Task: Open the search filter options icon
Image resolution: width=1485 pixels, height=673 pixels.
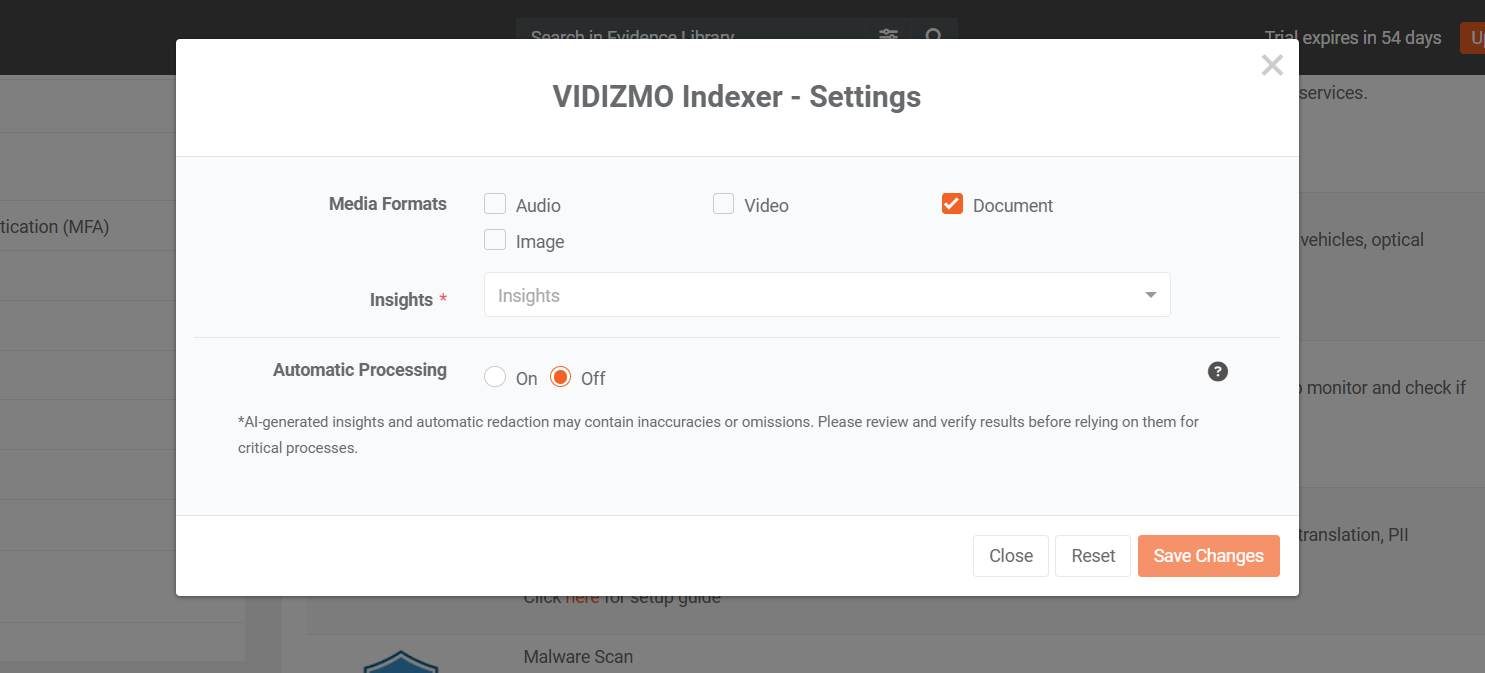Action: (888, 35)
